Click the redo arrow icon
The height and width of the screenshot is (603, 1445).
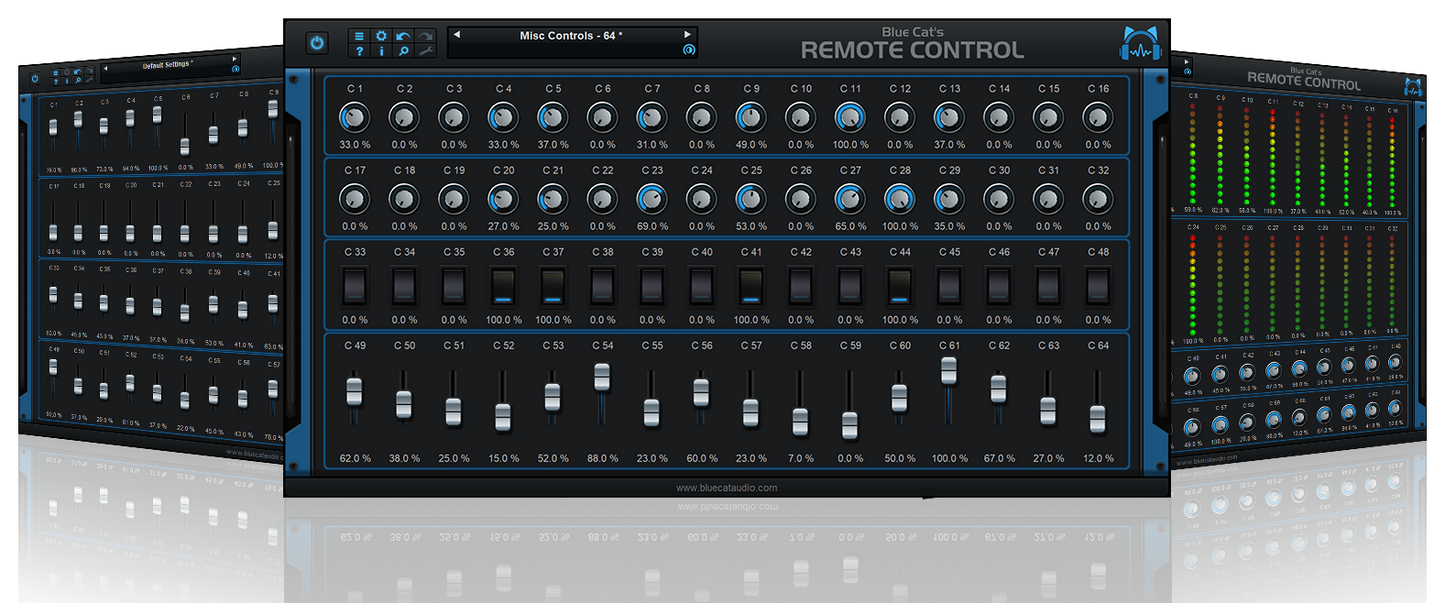pyautogui.click(x=425, y=36)
